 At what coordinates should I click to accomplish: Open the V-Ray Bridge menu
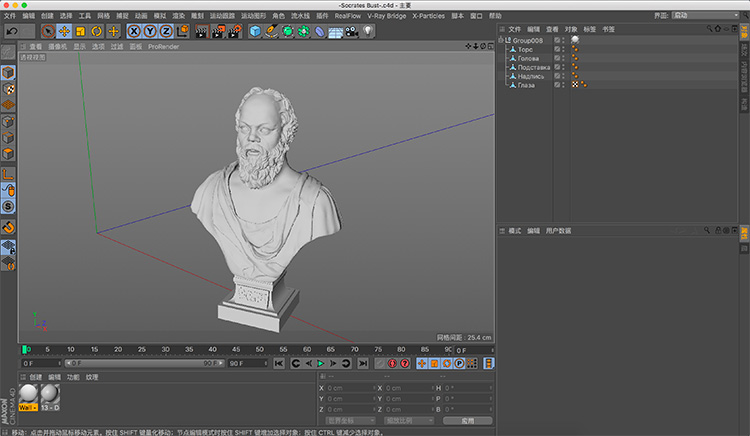coord(386,16)
